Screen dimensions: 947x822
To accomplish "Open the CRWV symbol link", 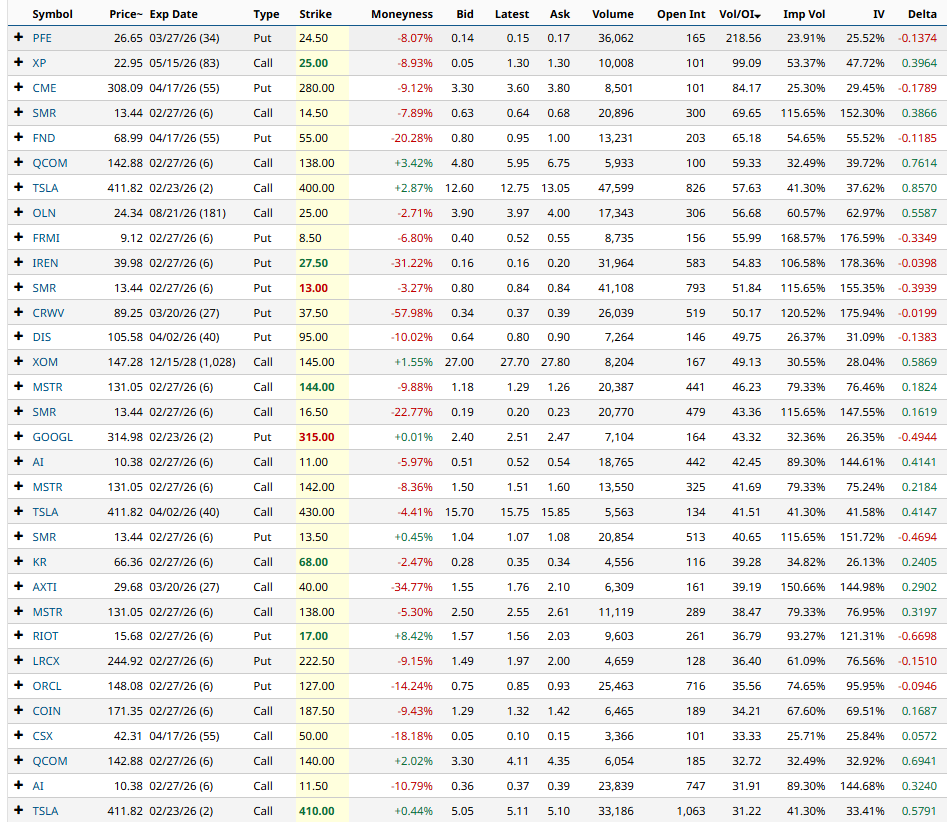I will [48, 313].
